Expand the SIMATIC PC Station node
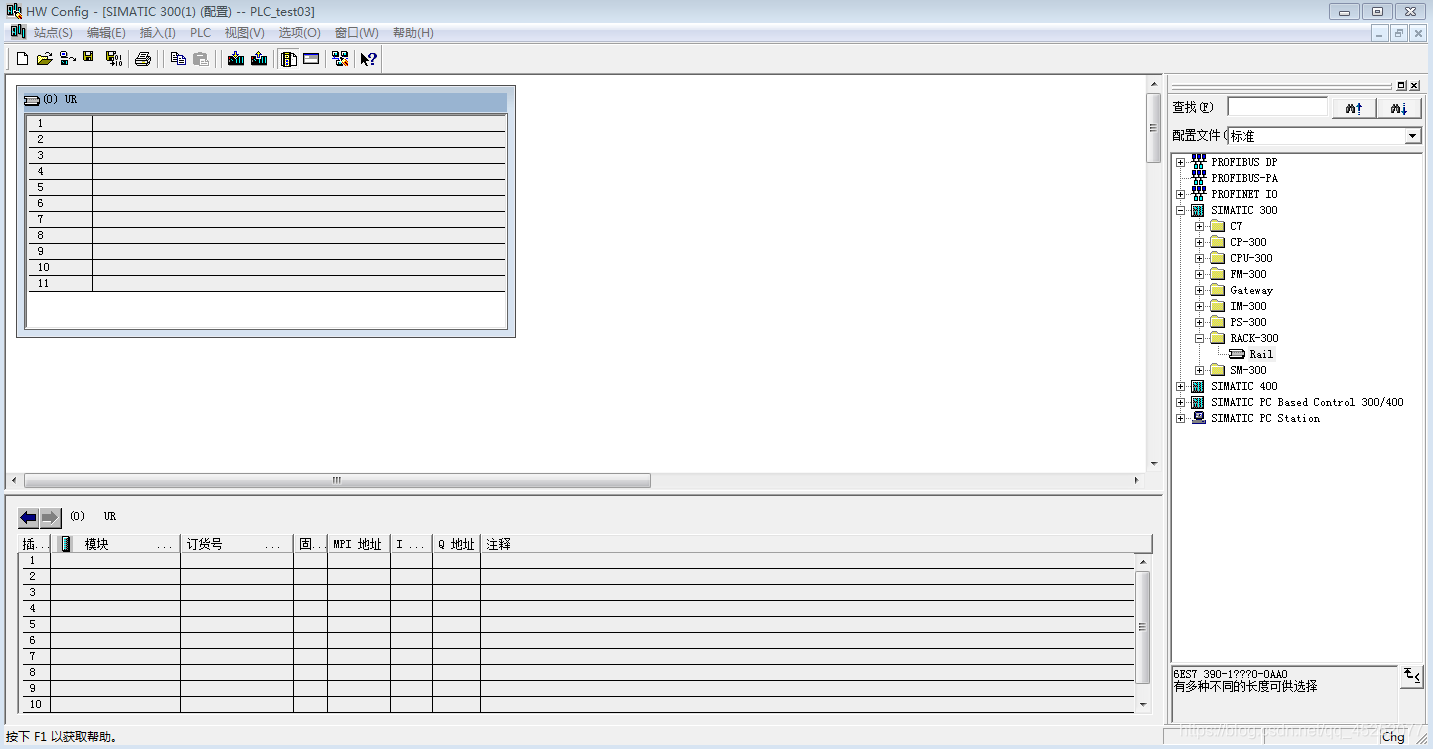Screen dimensions: 1433x749 [1181, 418]
